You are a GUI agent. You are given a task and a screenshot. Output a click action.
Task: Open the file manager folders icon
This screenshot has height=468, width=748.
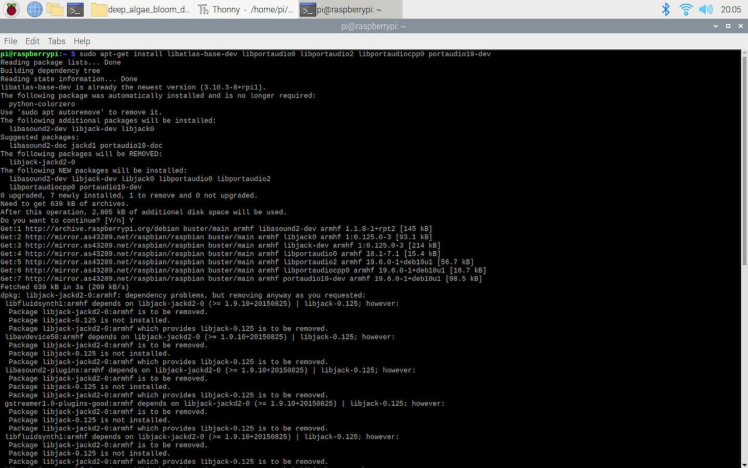(x=55, y=9)
